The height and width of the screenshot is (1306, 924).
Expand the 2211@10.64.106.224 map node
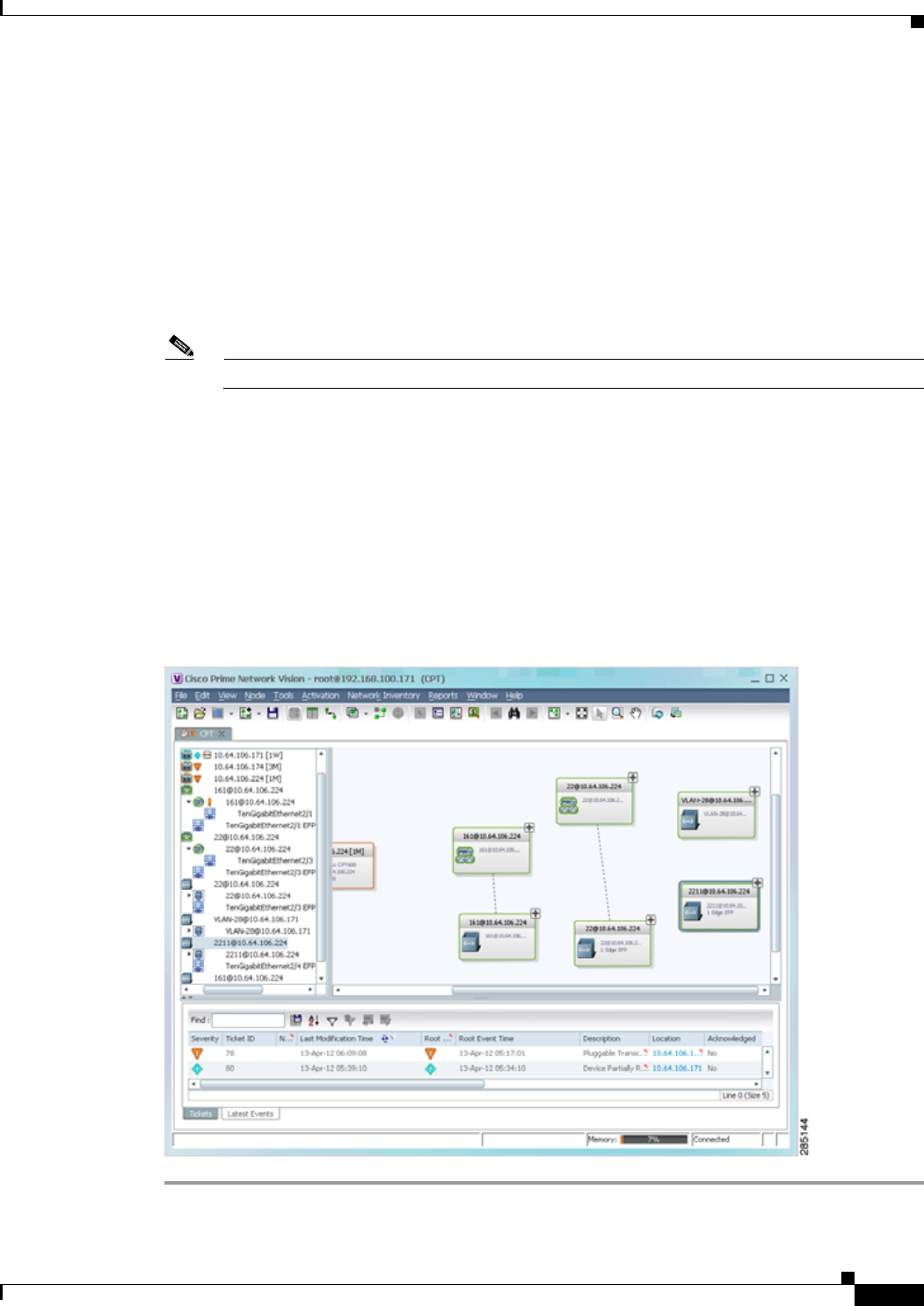pyautogui.click(x=757, y=883)
